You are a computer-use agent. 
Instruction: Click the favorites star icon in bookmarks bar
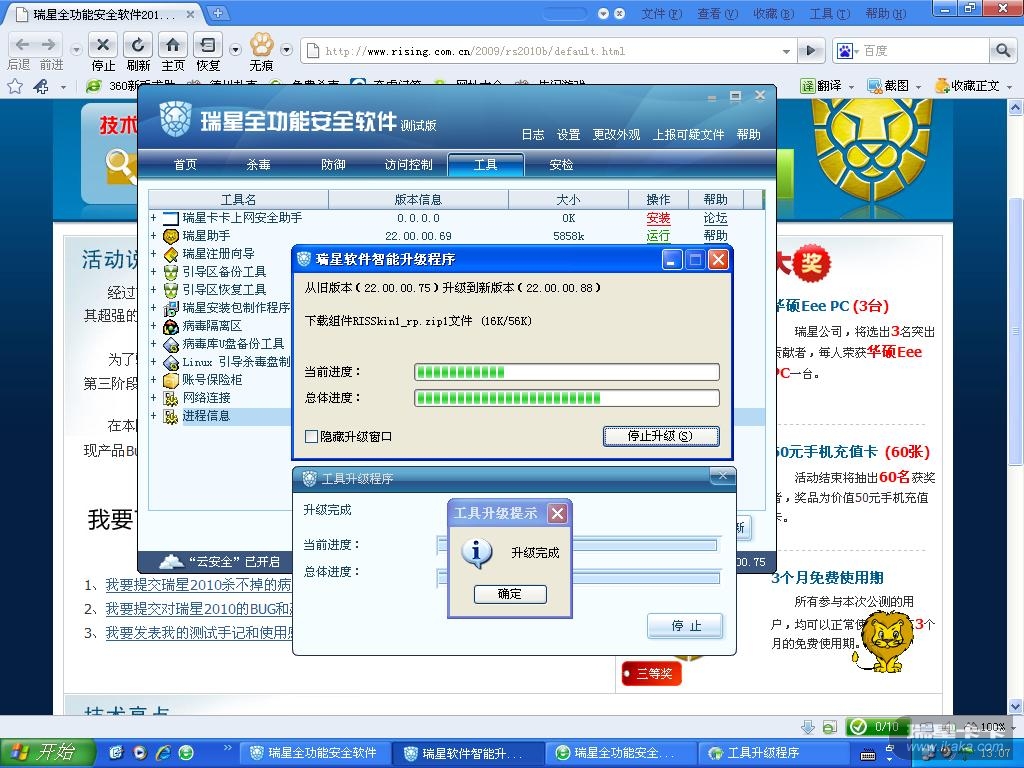coord(15,86)
